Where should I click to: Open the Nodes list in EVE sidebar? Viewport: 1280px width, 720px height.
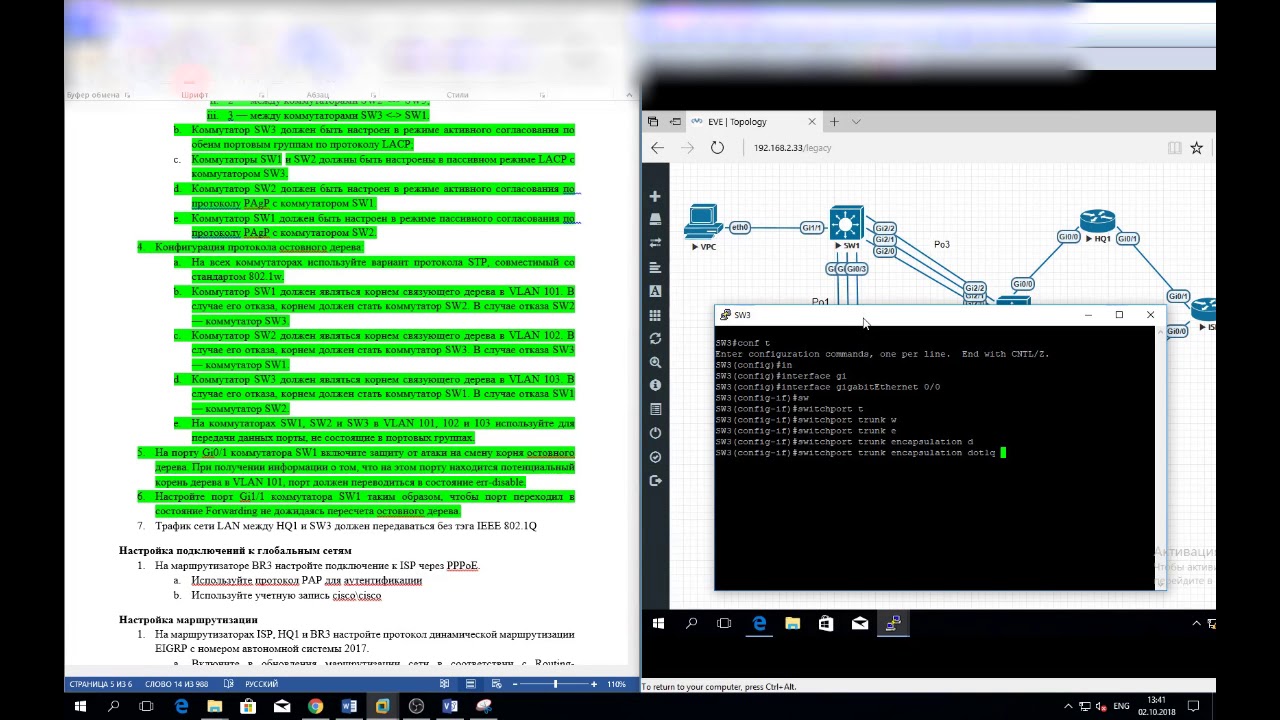(655, 219)
